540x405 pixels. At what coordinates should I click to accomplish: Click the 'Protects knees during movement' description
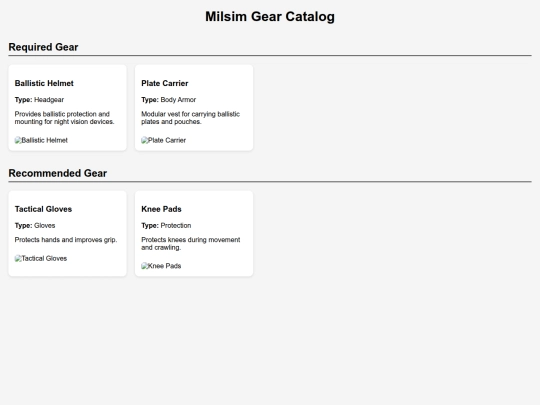(191, 243)
